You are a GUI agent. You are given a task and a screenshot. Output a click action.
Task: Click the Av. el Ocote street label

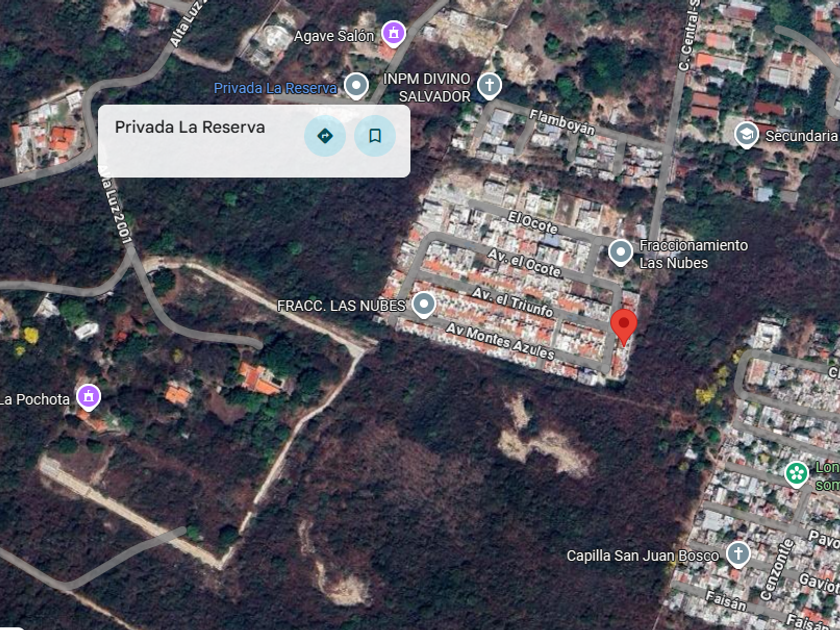(x=524, y=263)
